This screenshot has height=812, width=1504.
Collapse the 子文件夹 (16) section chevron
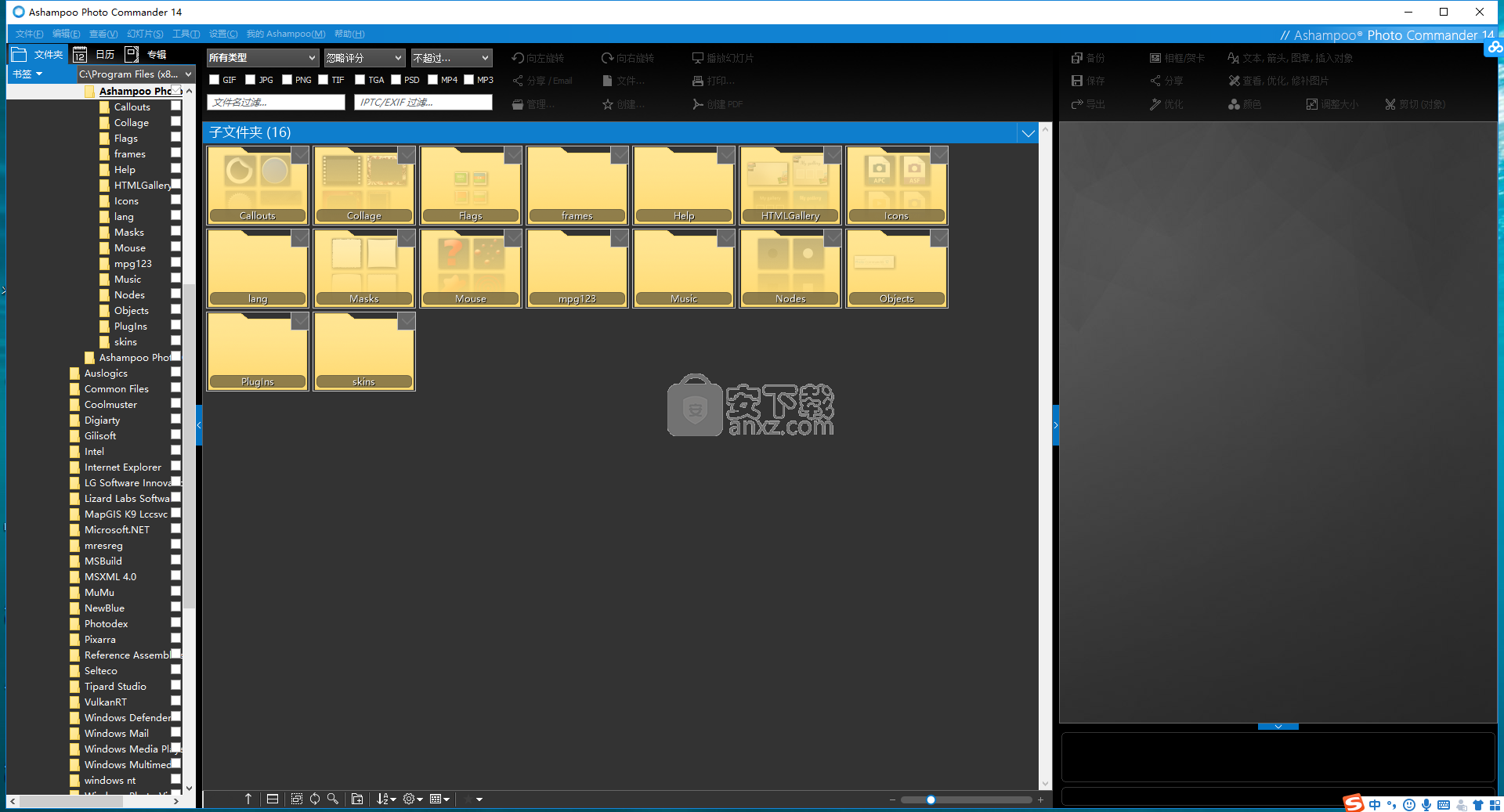click(1028, 133)
